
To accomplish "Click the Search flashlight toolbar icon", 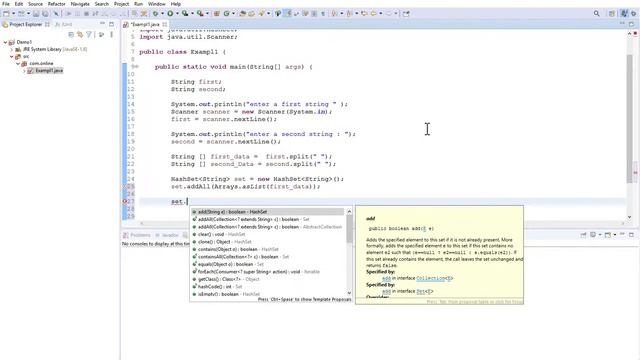I will coord(261,13).
